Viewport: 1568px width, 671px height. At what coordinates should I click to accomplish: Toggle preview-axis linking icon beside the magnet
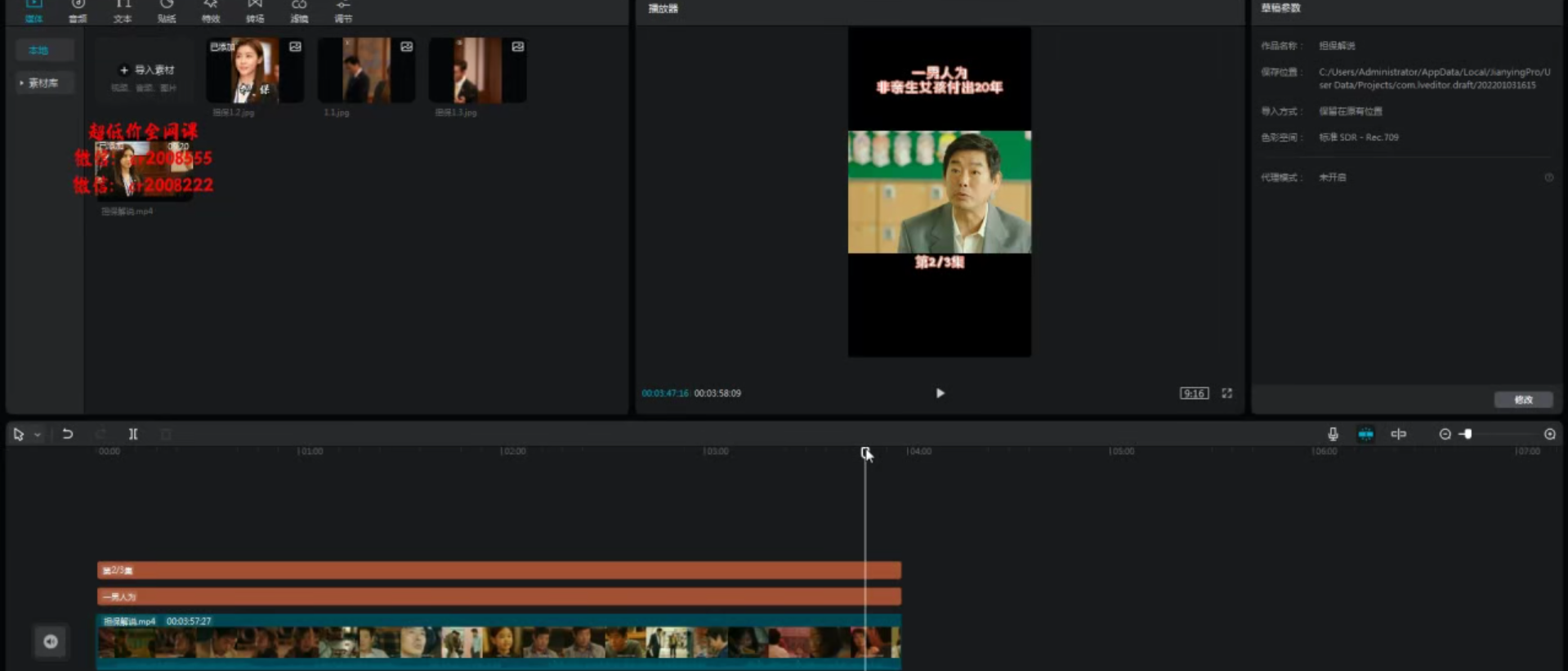click(1399, 434)
